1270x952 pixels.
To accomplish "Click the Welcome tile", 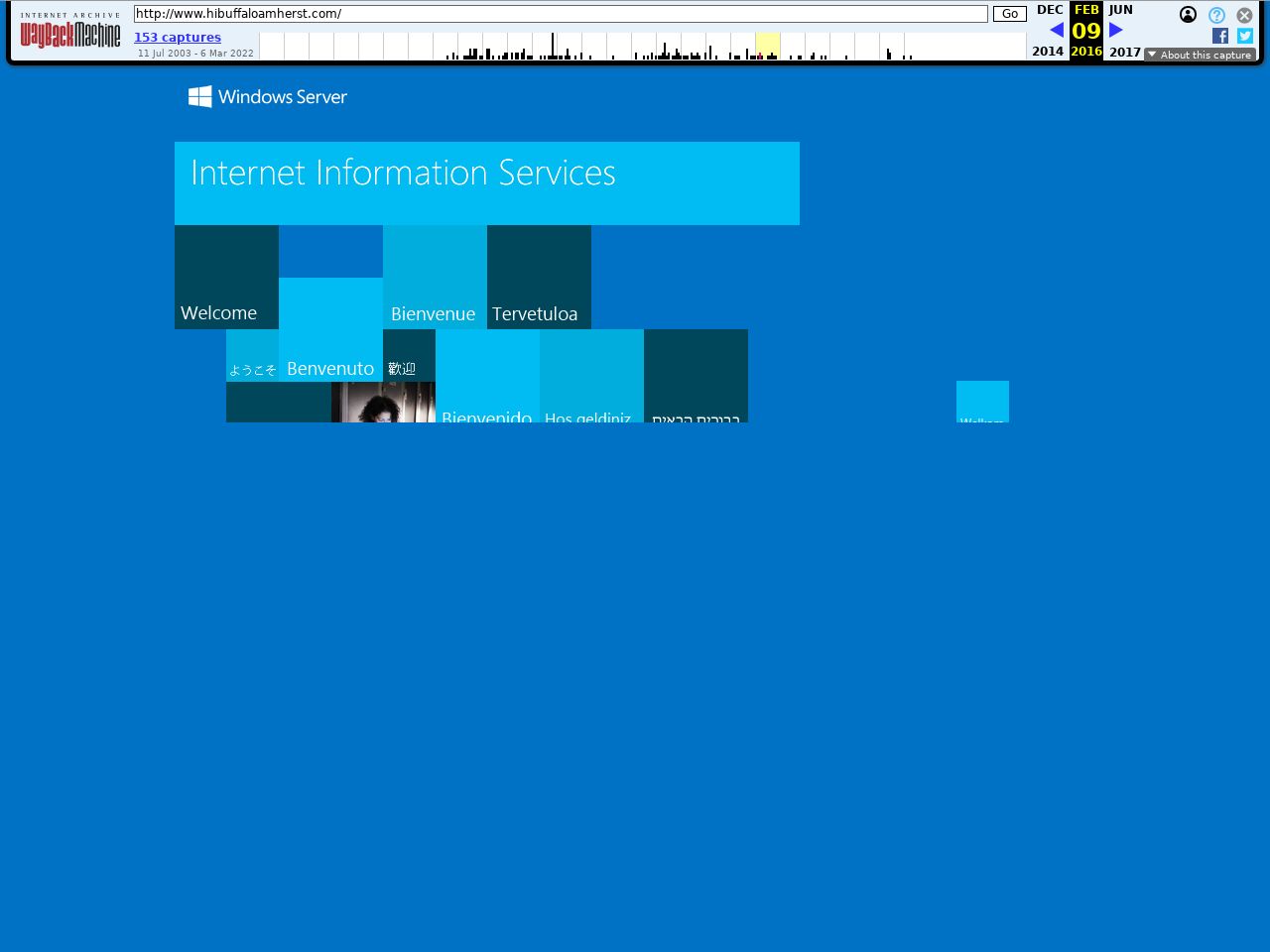I will pos(226,277).
